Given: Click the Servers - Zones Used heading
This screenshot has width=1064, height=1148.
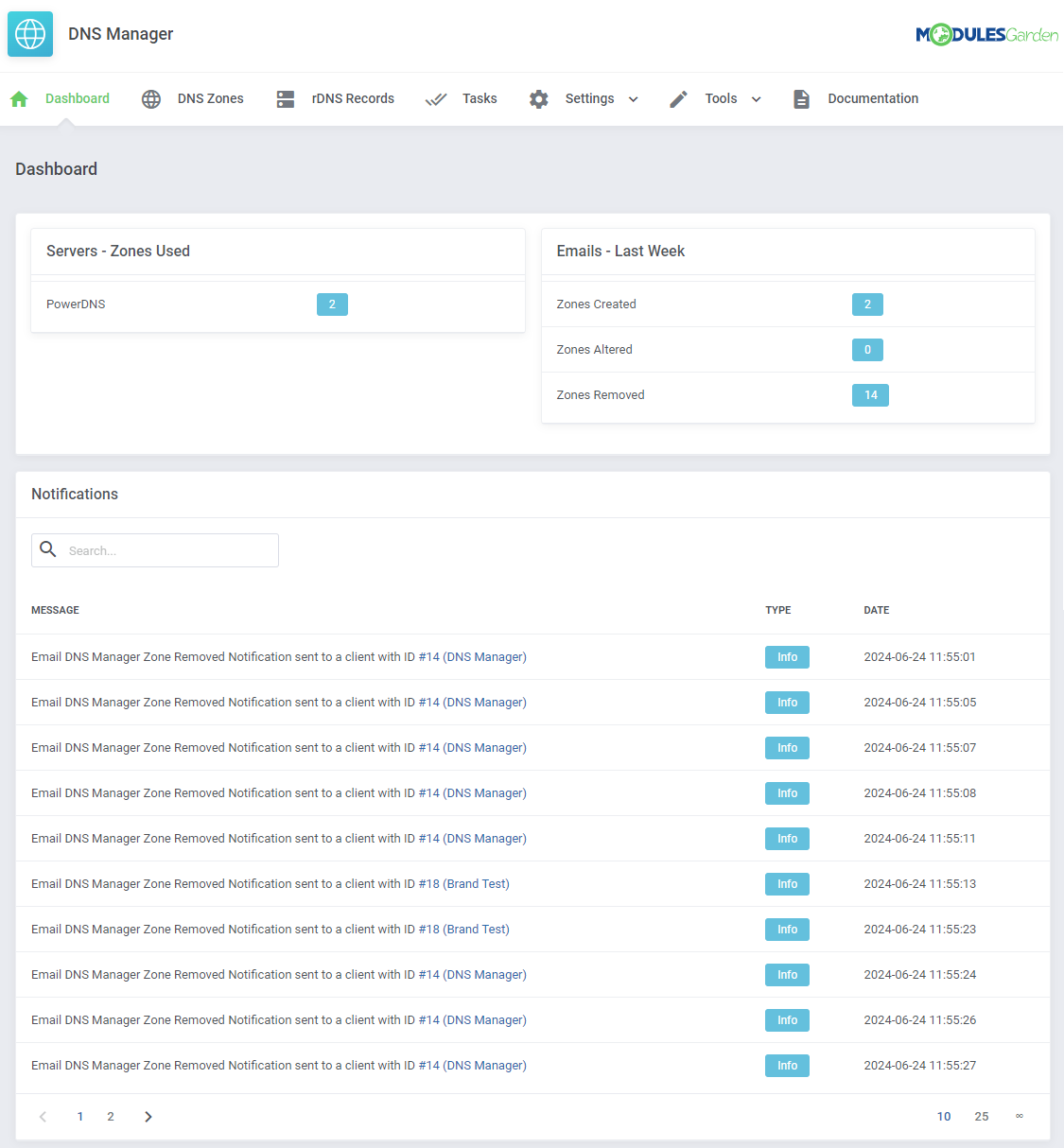Looking at the screenshot, I should click(118, 251).
